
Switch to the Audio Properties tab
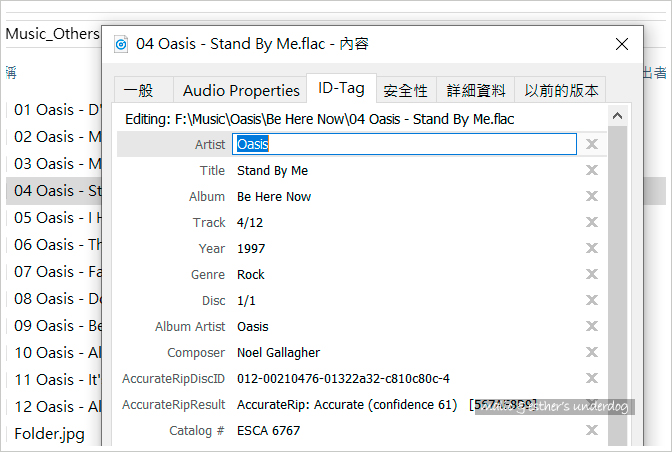coord(241,90)
